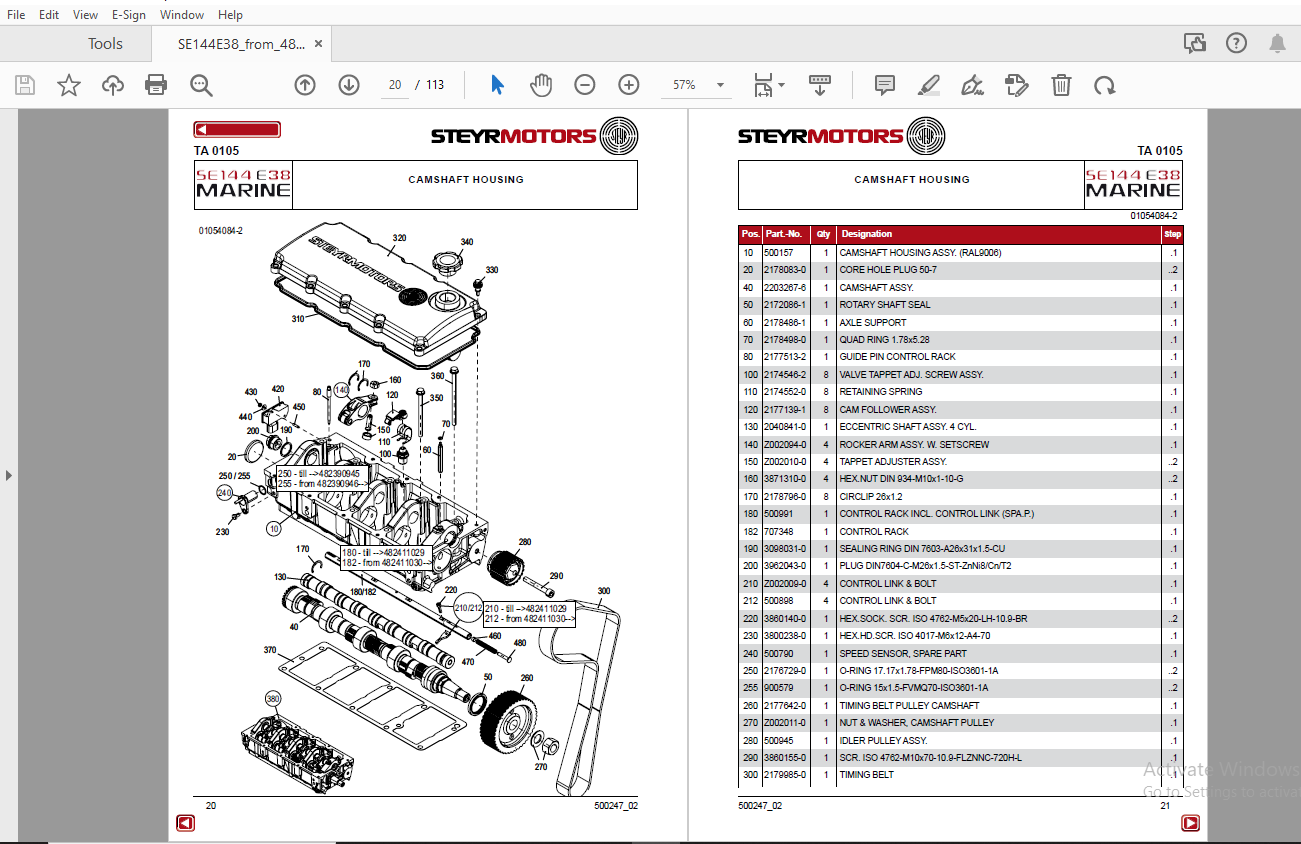Viewport: 1301px width, 844px height.
Task: Open the find text magnifier tool
Action: (201, 85)
